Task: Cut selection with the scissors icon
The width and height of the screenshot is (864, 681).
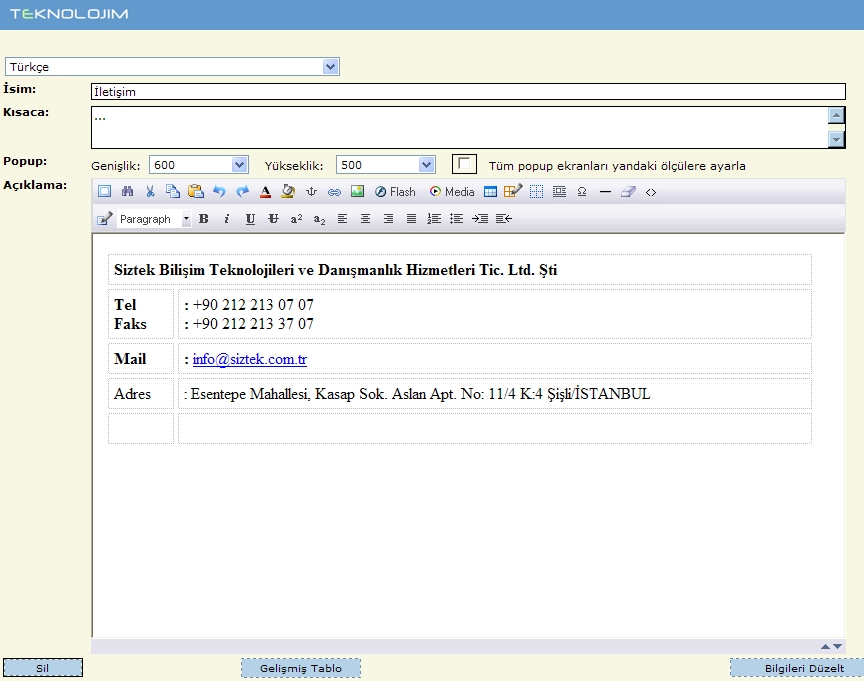Action: [150, 191]
